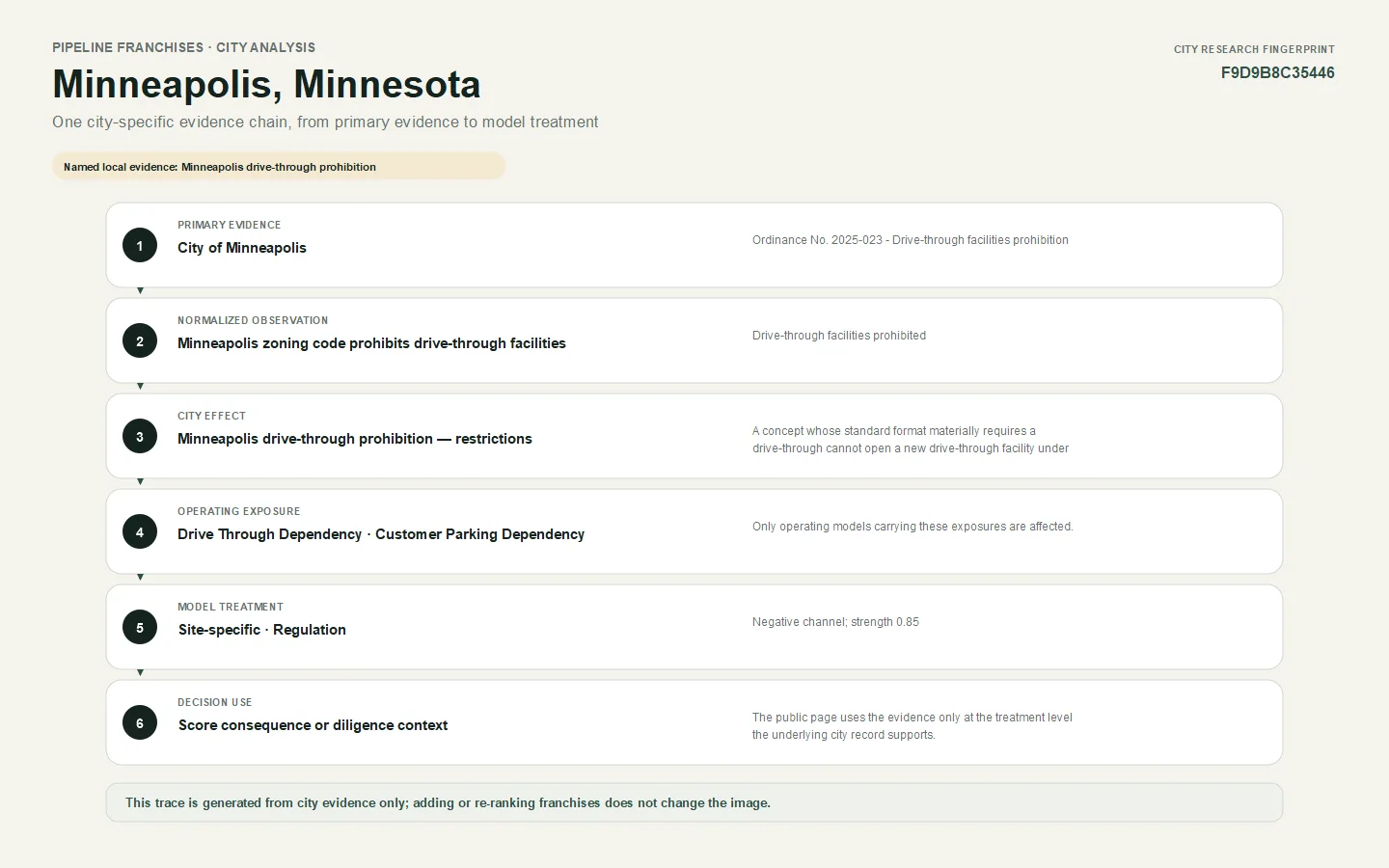1389x868 pixels.
Task: Select the subtitle "One city-specific evidence chain" line
Action: point(325,122)
